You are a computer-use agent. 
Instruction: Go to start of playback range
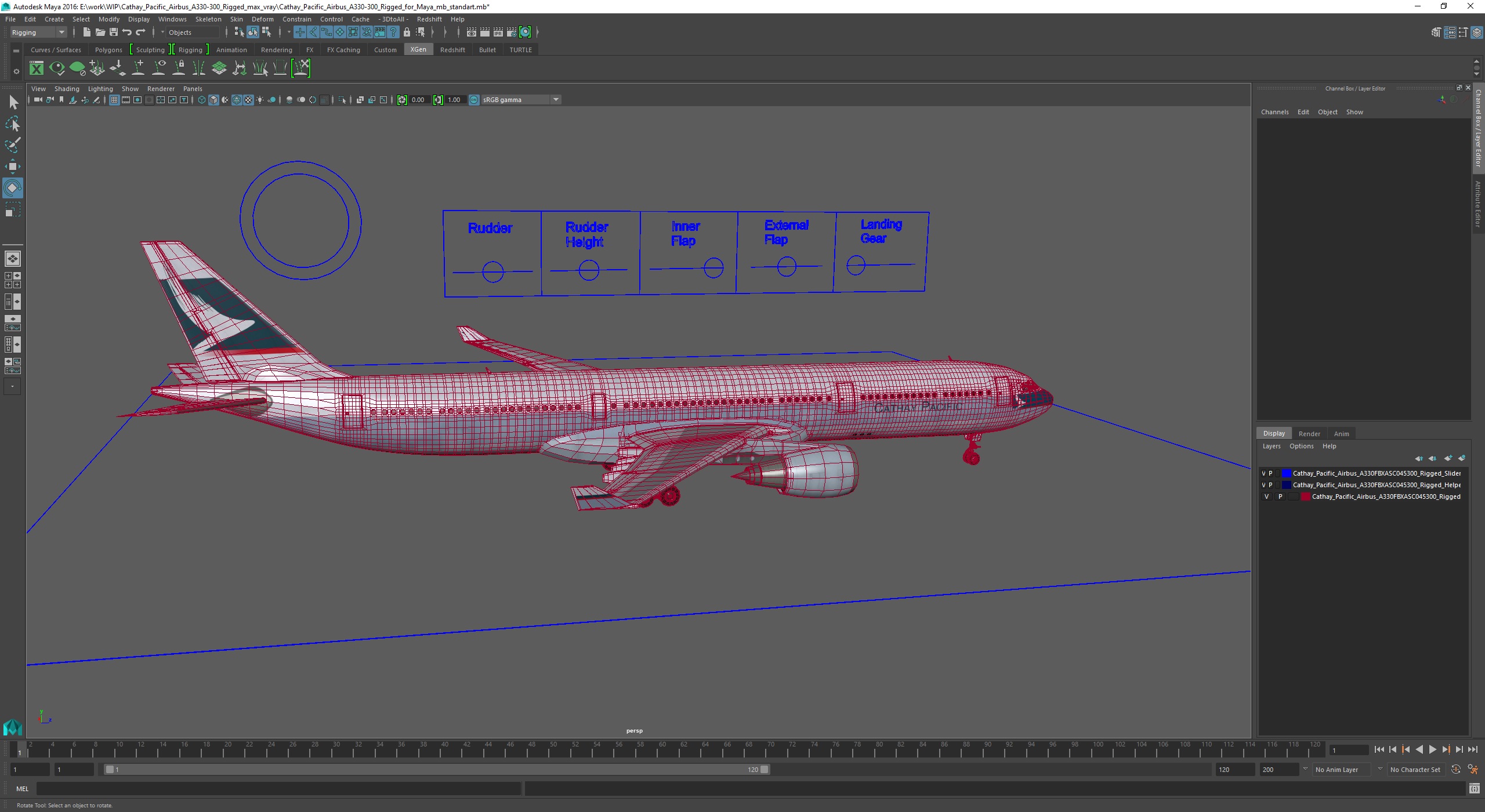click(1379, 750)
